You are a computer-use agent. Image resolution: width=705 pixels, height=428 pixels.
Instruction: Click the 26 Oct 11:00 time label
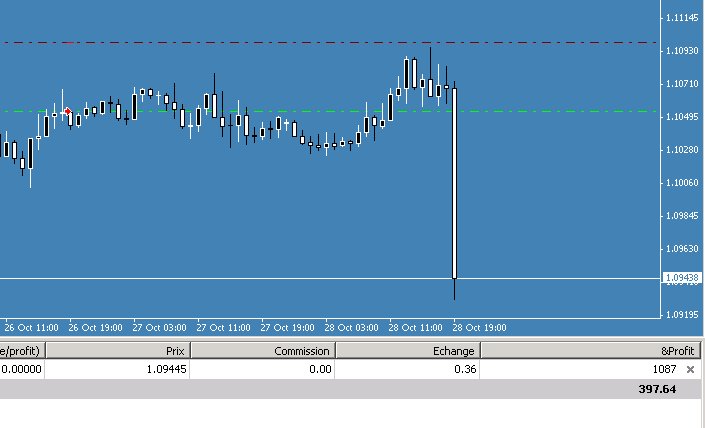point(31,328)
